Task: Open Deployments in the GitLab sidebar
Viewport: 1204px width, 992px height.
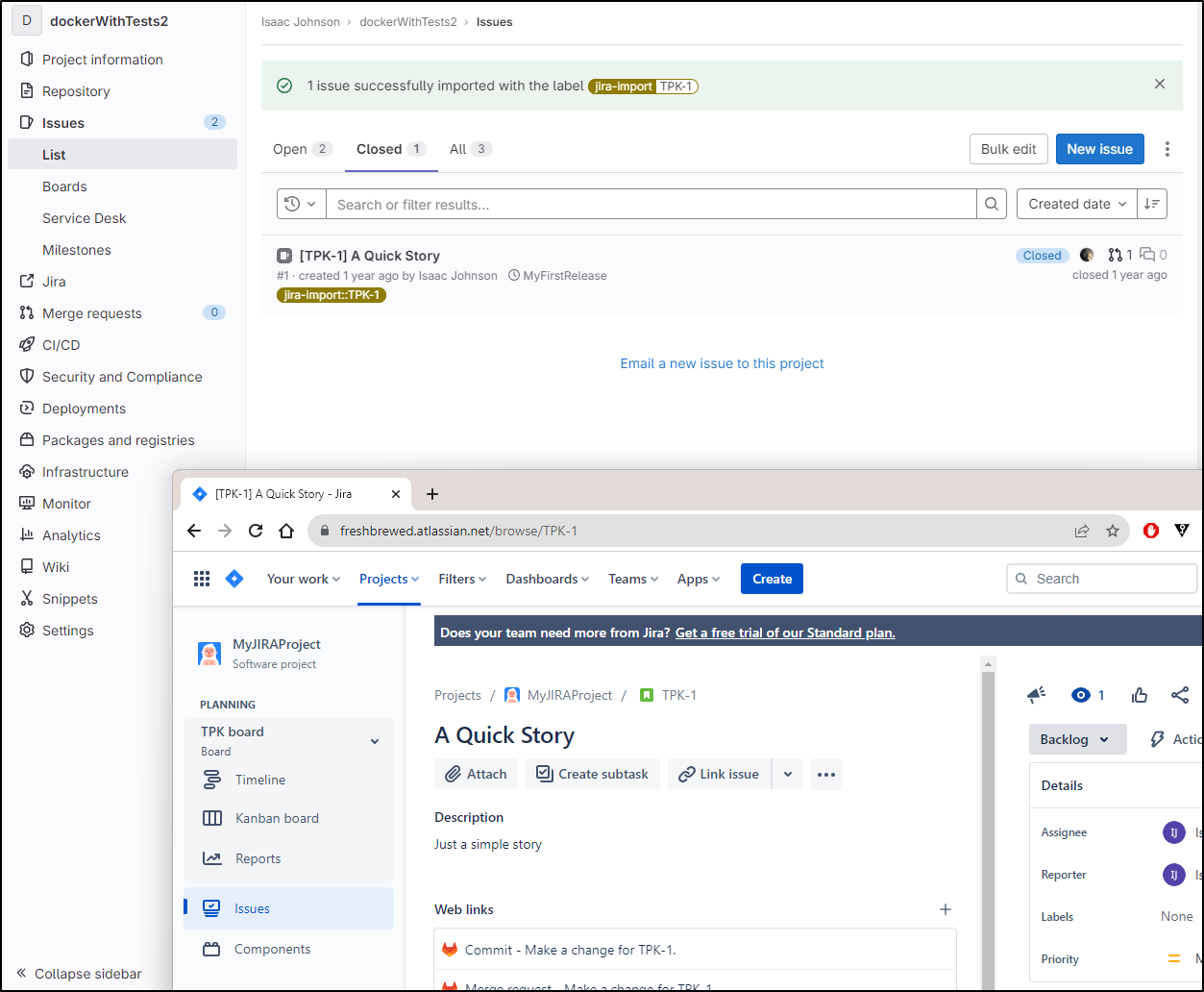Action: pyautogui.click(x=122, y=409)
